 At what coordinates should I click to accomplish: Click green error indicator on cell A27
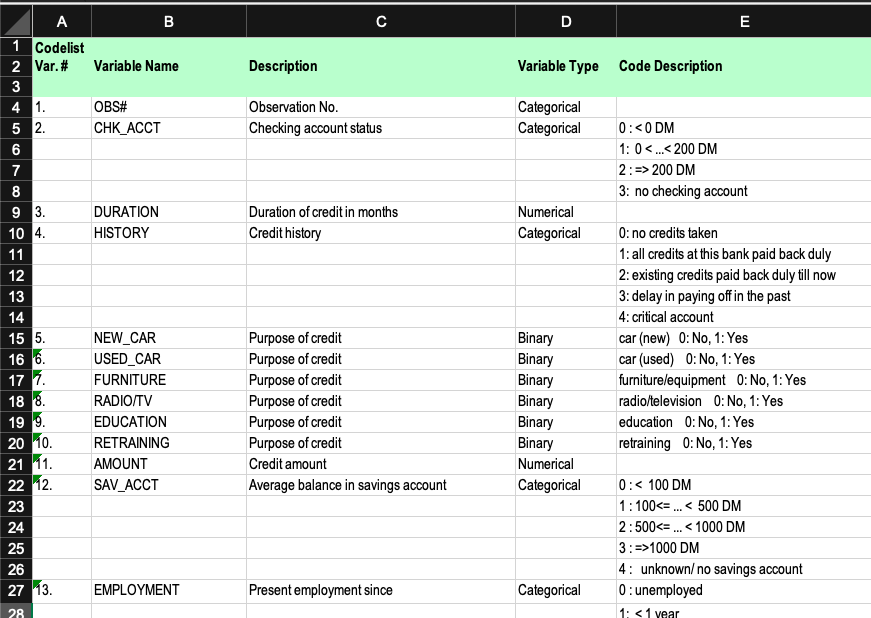point(37,584)
